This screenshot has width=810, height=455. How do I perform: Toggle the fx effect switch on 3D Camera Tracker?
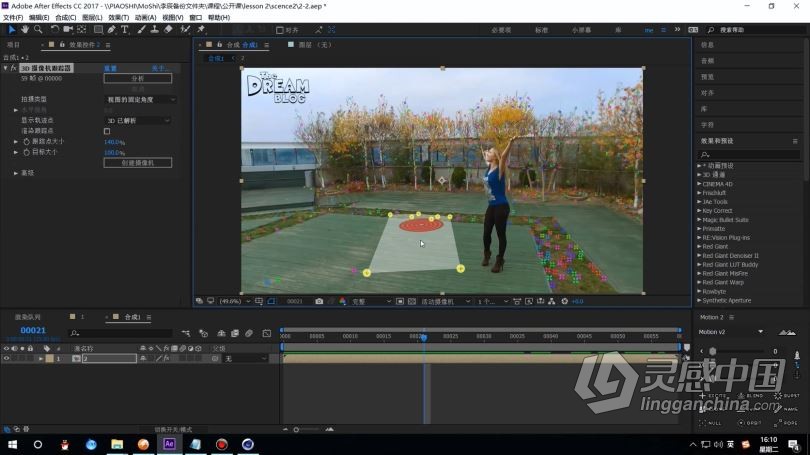click(x=13, y=68)
